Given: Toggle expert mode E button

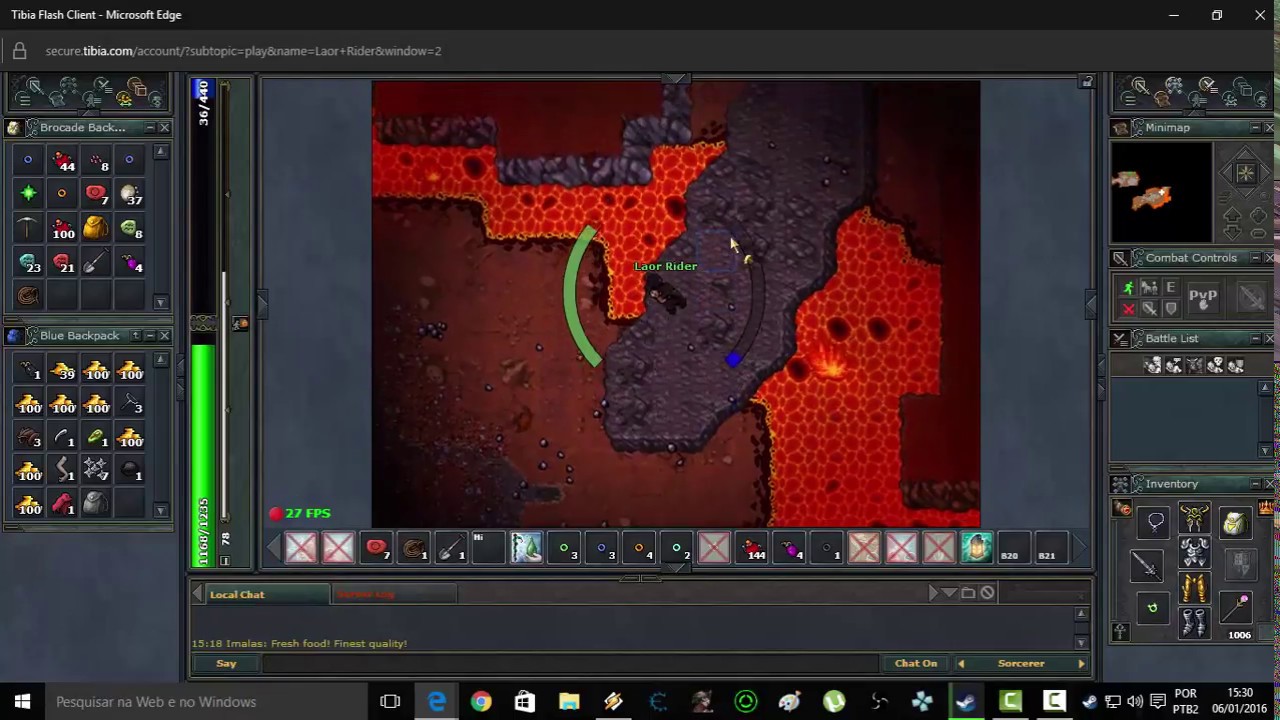Looking at the screenshot, I should (1170, 288).
